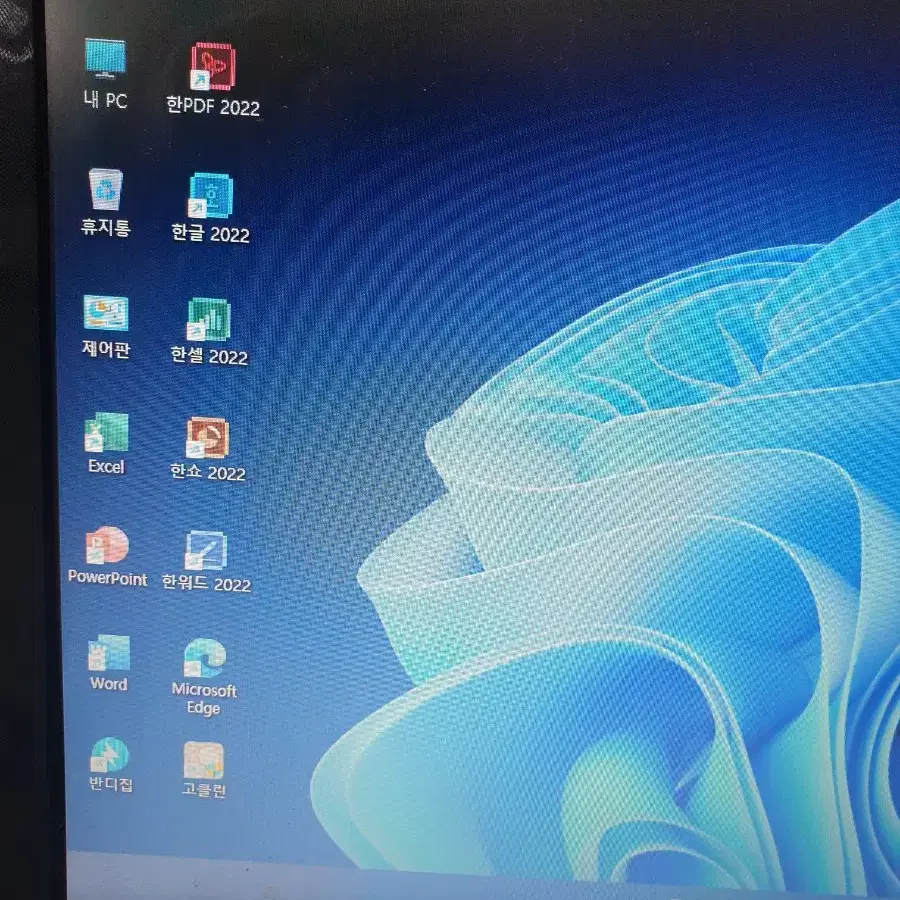Select the 한PDF 2022 shortcut icon
This screenshot has width=900, height=900.
coord(213,67)
